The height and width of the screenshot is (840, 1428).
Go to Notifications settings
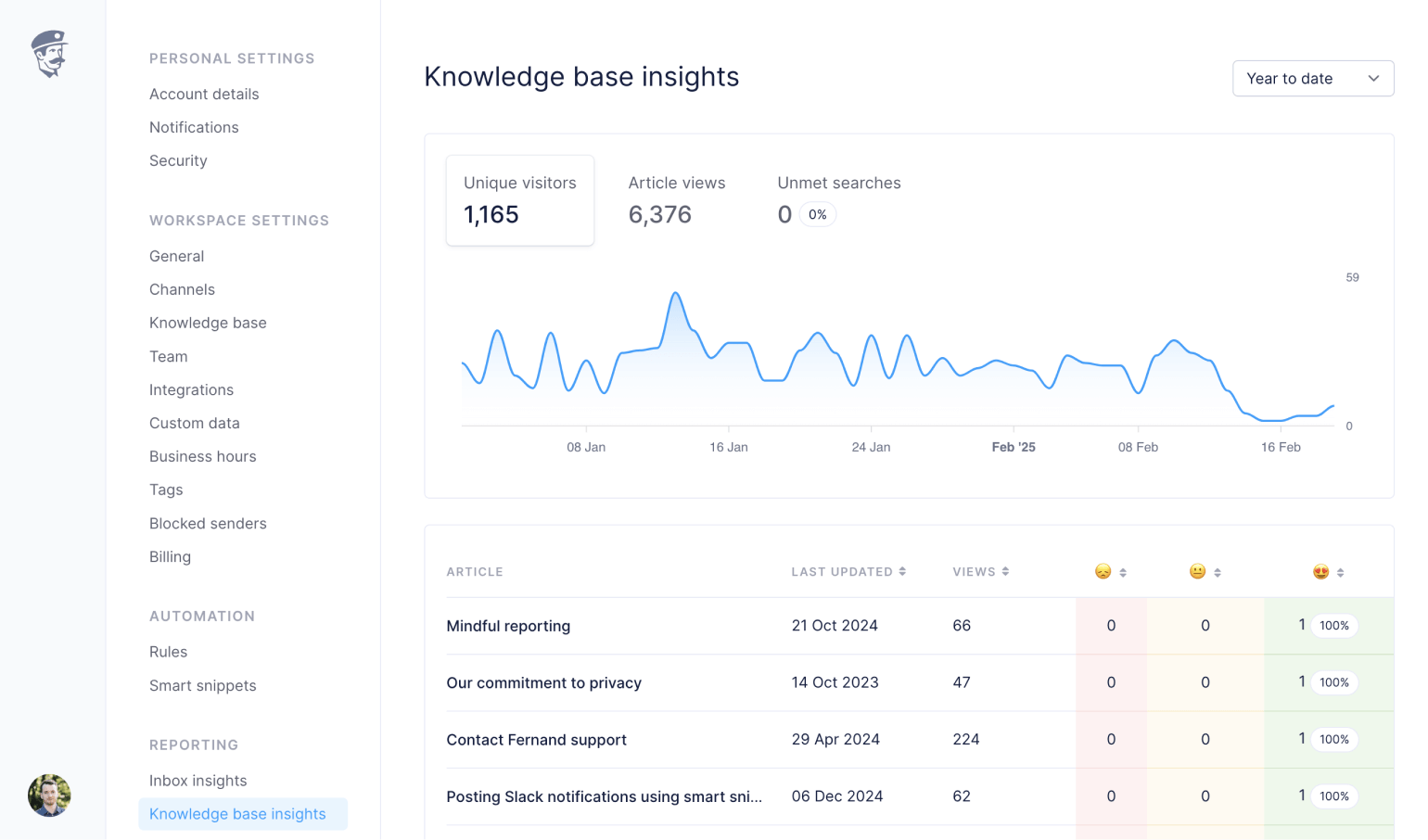194,128
